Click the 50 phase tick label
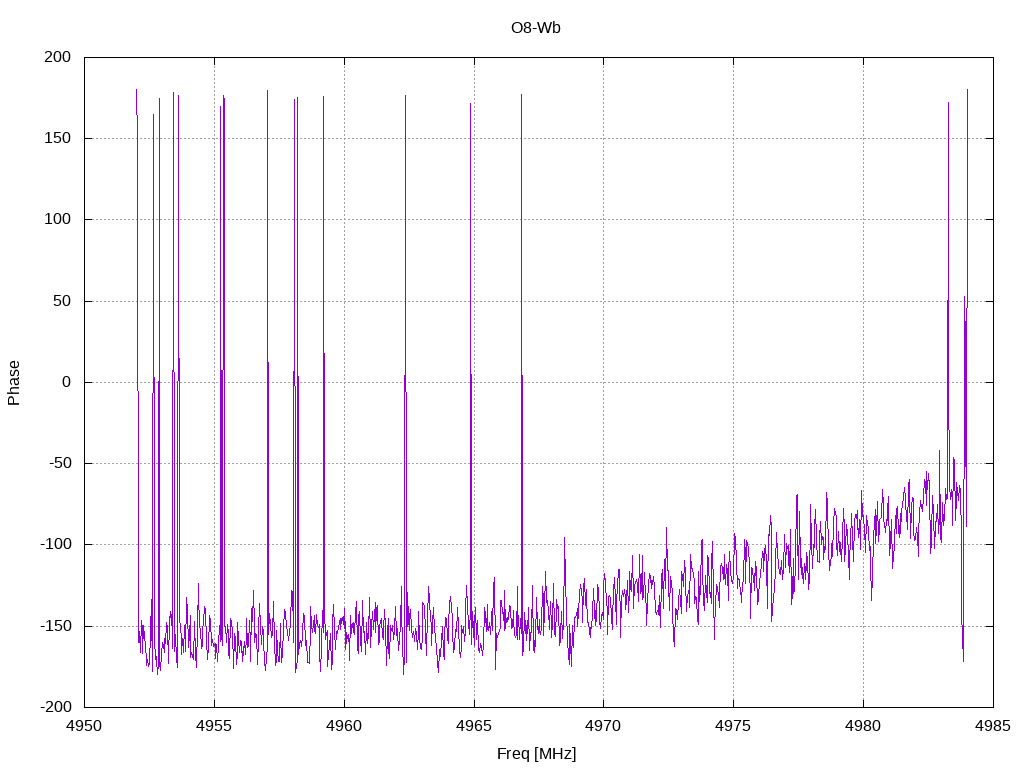The image size is (1024, 768). tap(62, 301)
